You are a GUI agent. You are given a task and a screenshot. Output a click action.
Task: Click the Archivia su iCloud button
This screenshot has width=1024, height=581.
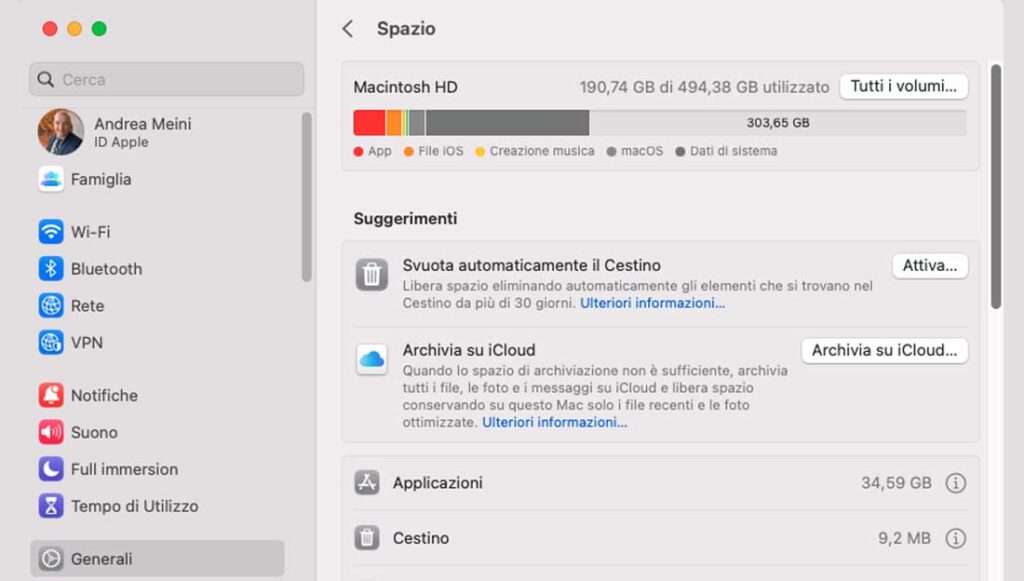[x=884, y=351]
